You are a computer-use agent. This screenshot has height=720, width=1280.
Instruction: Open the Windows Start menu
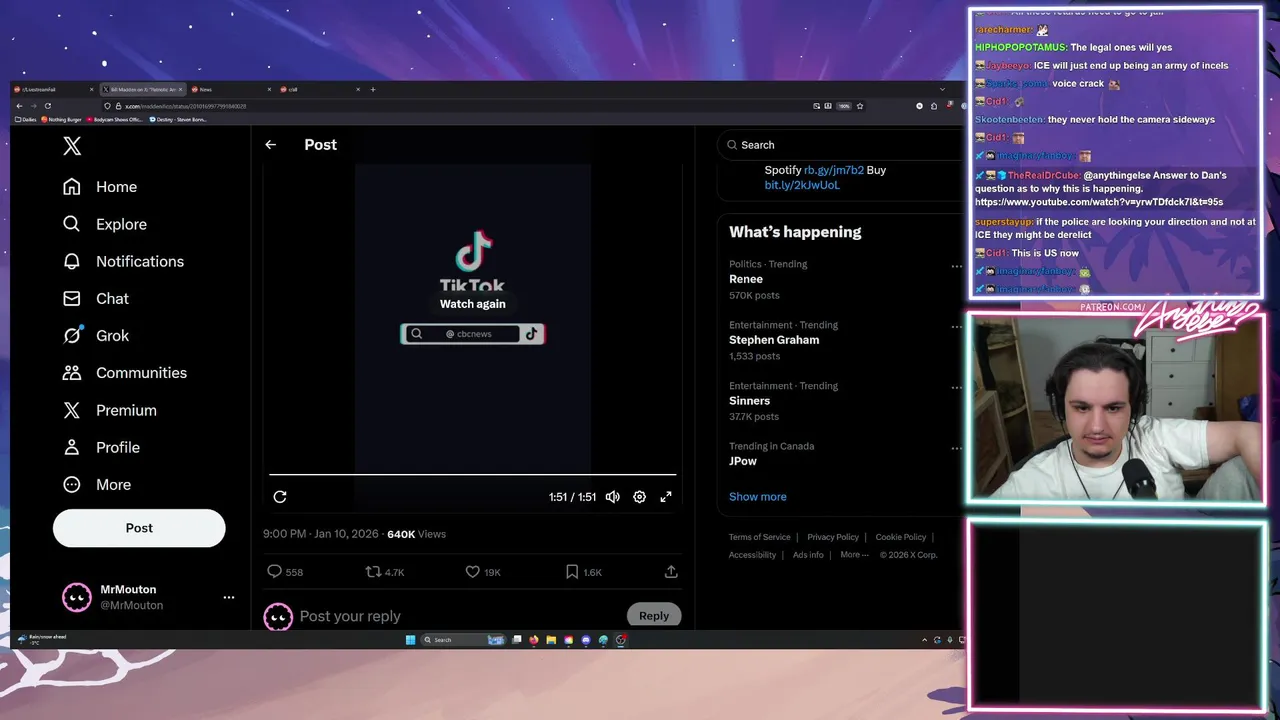click(x=410, y=640)
